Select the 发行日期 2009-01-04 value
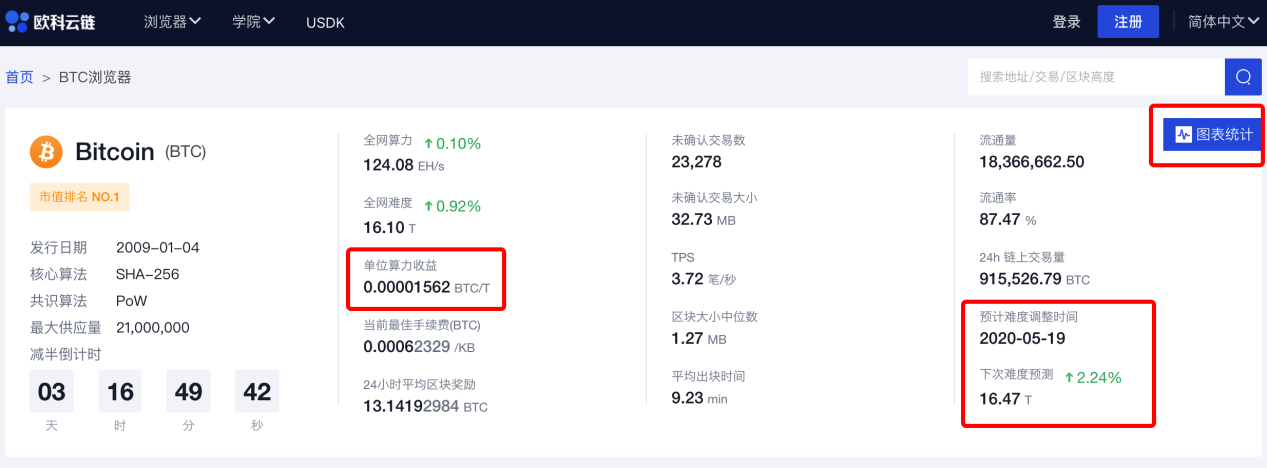The height and width of the screenshot is (468, 1267). click(157, 247)
